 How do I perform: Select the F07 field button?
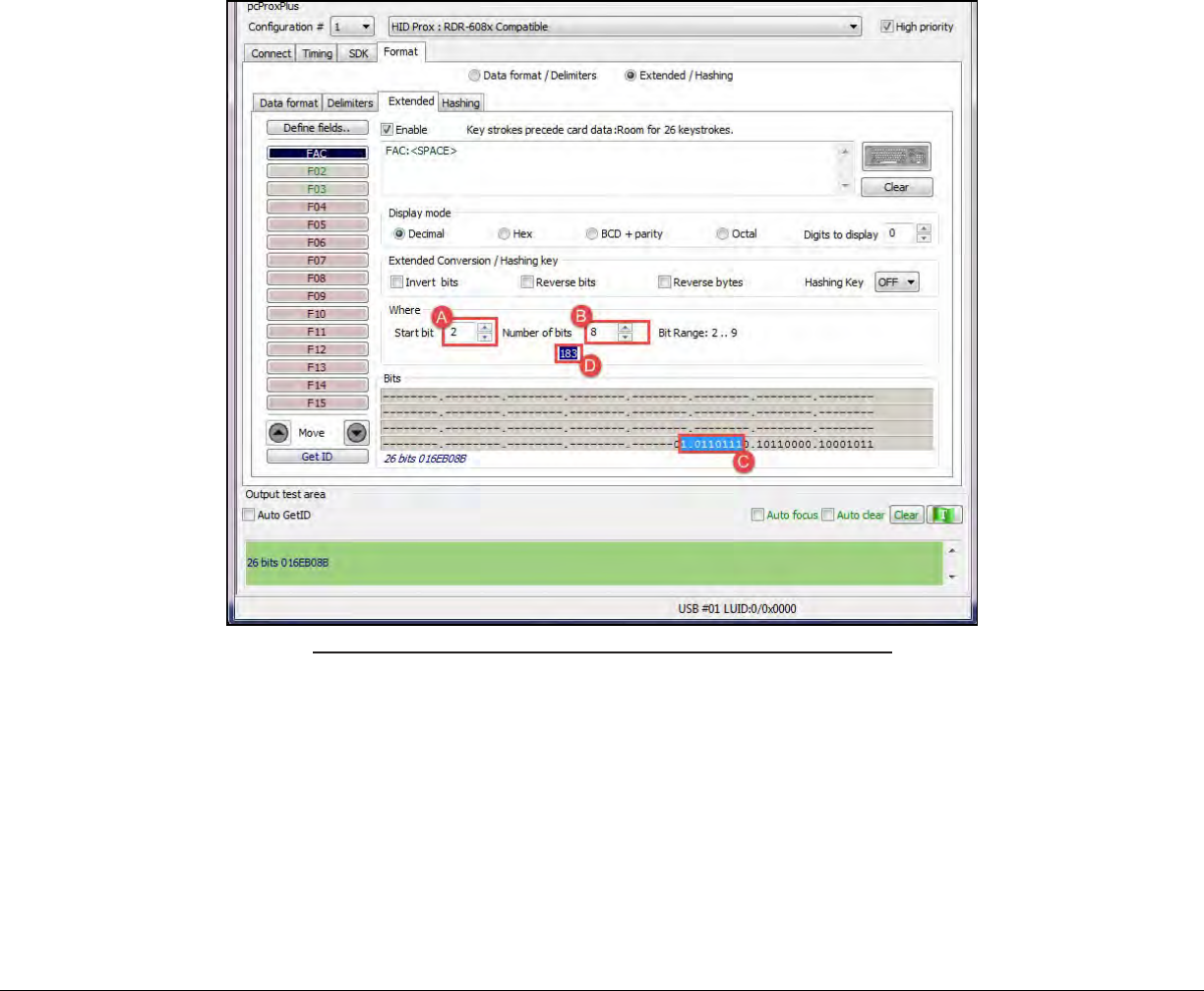[318, 261]
